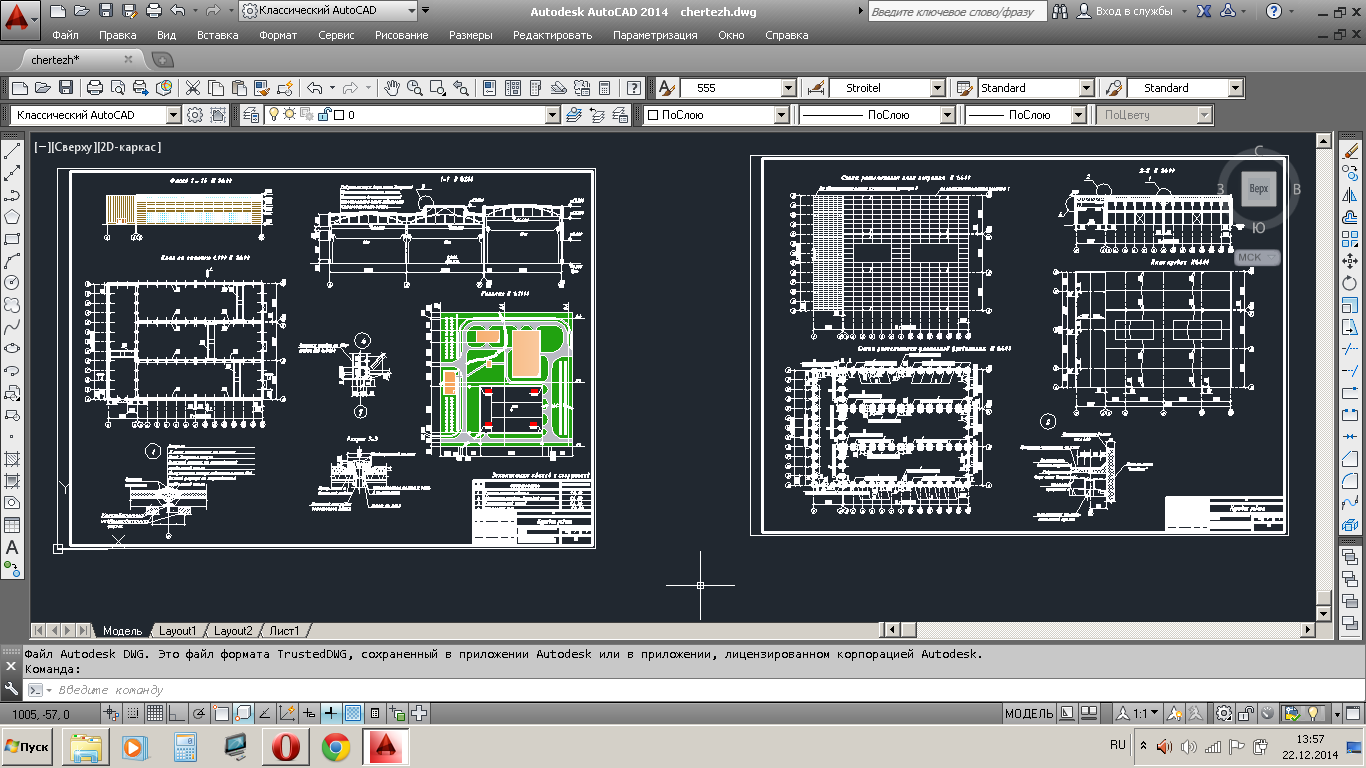Select the Spline draw tool
The width and height of the screenshot is (1366, 768).
click(x=12, y=327)
